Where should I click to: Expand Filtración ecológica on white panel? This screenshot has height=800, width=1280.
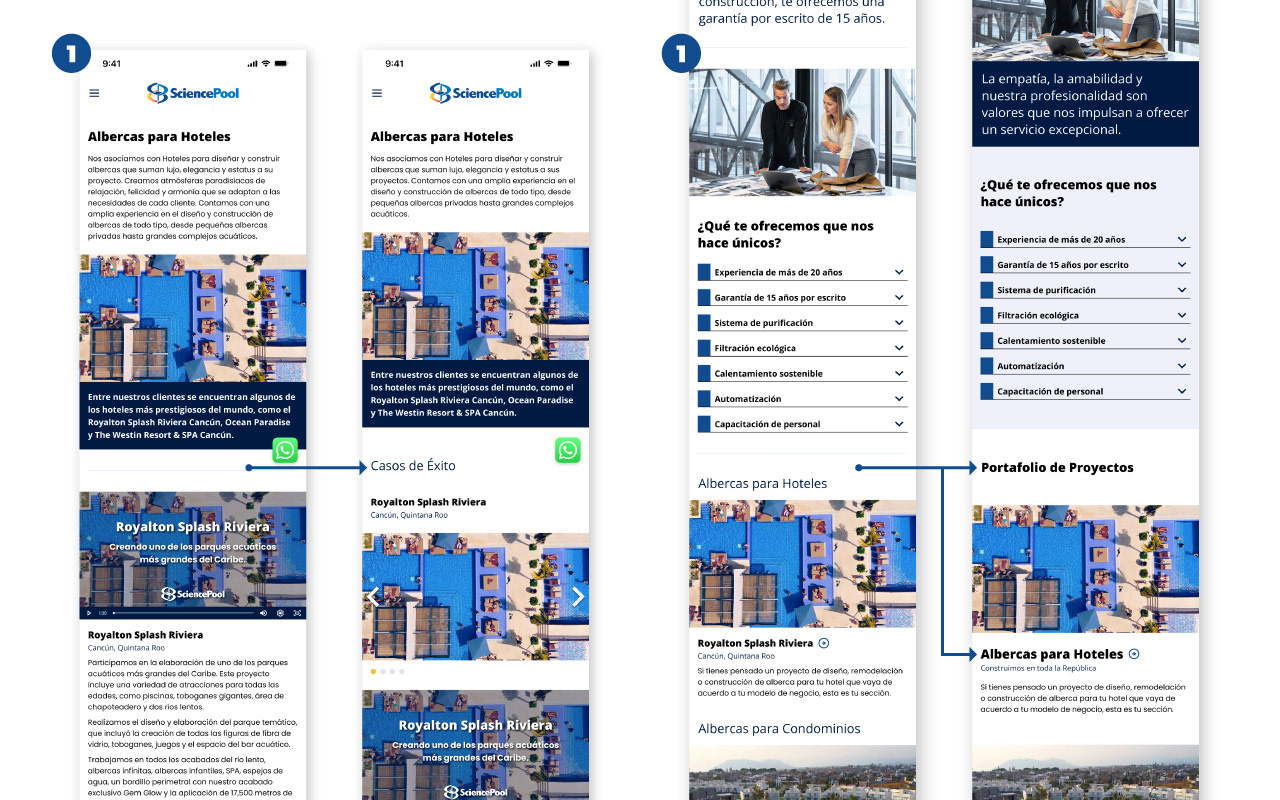point(802,348)
